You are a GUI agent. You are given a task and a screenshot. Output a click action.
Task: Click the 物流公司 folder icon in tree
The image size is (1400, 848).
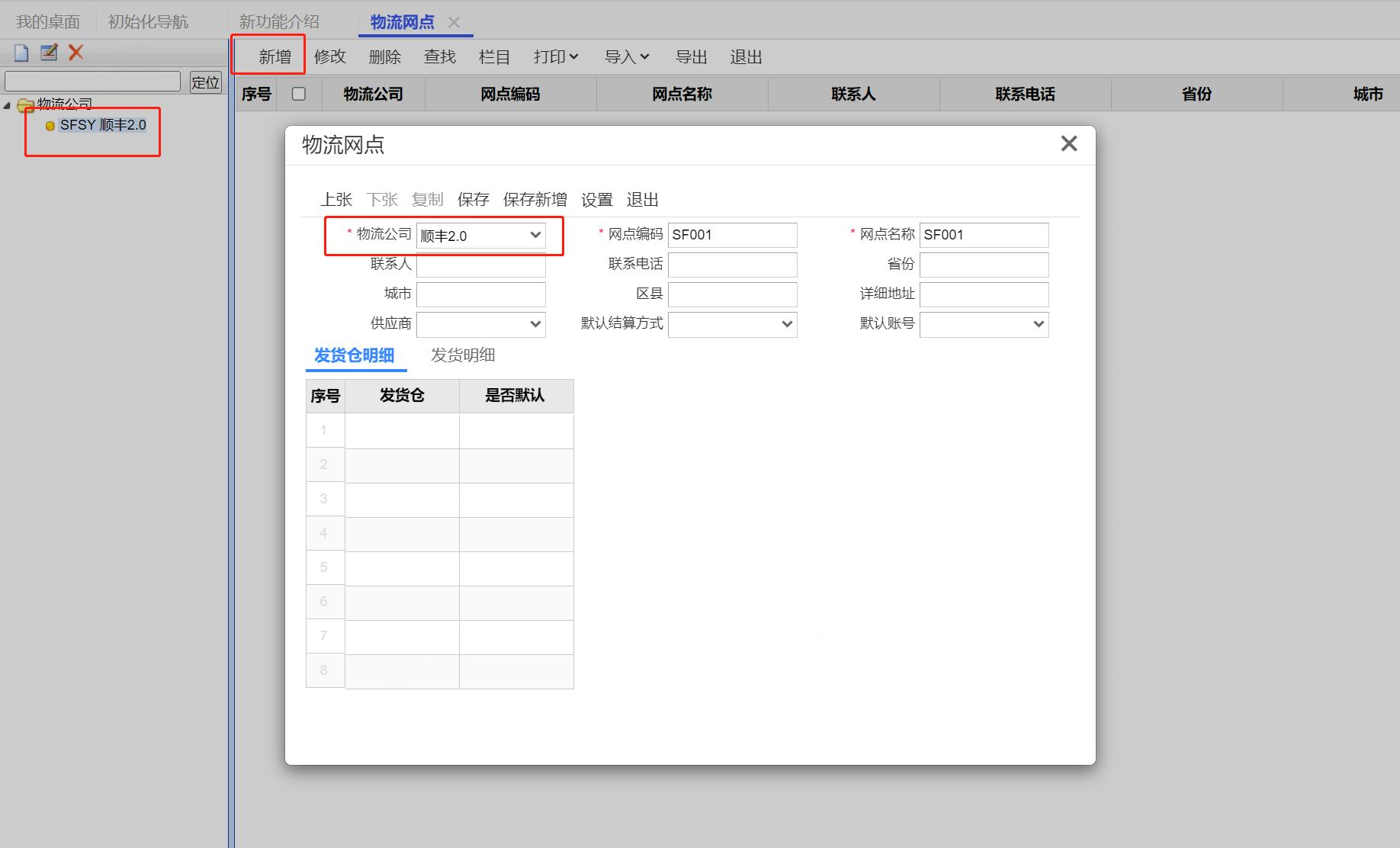pyautogui.click(x=26, y=104)
